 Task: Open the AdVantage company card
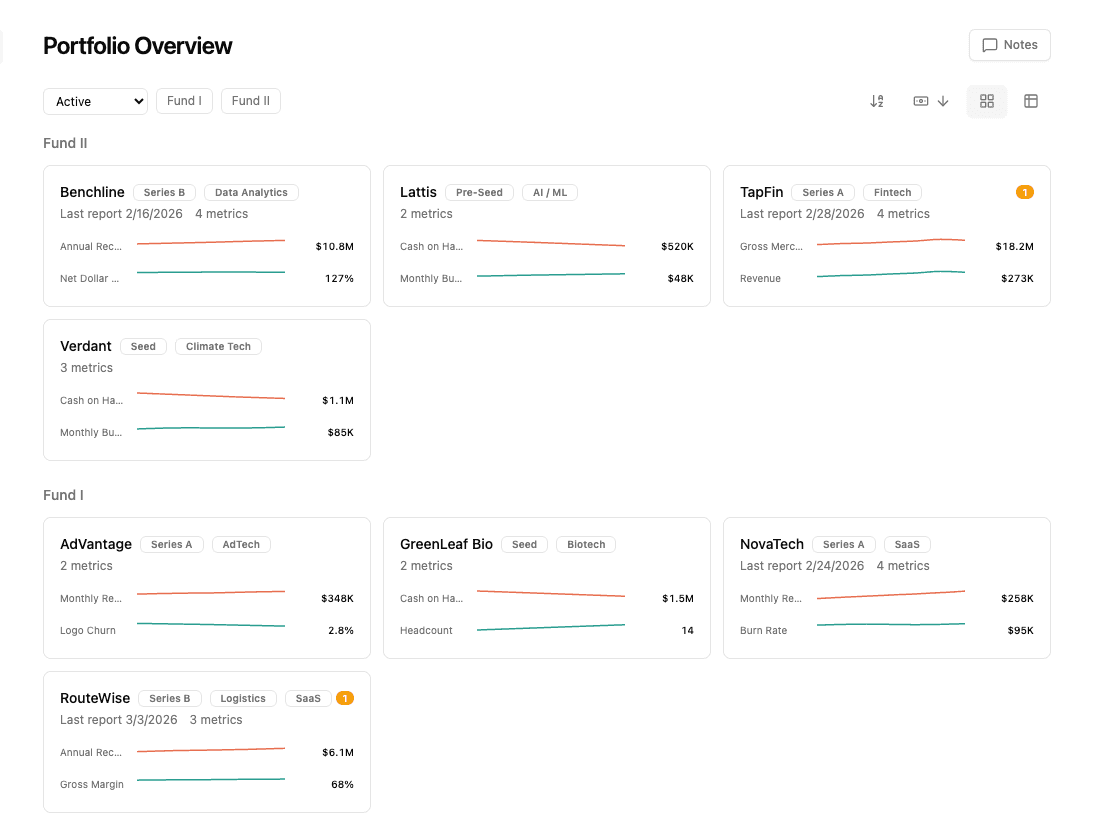[x=207, y=588]
